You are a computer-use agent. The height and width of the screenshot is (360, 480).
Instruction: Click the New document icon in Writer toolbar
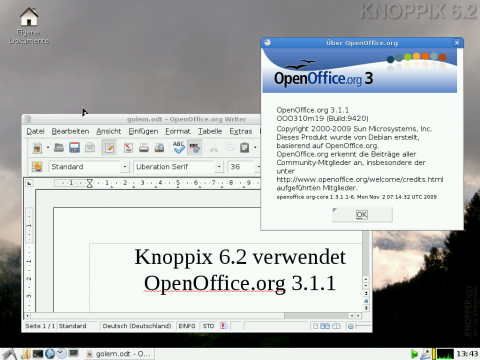(x=37, y=148)
